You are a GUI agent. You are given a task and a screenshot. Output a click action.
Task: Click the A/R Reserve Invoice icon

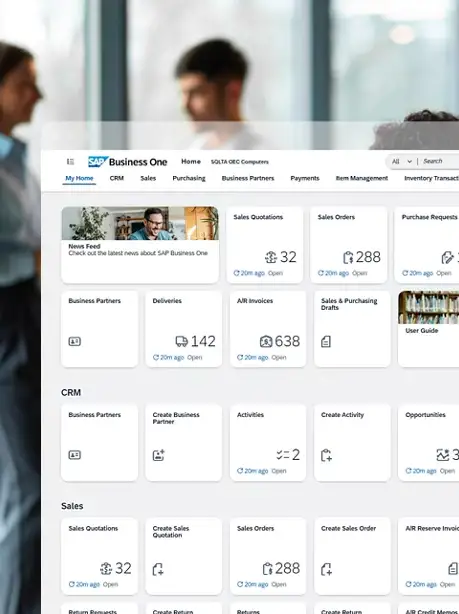point(453,569)
